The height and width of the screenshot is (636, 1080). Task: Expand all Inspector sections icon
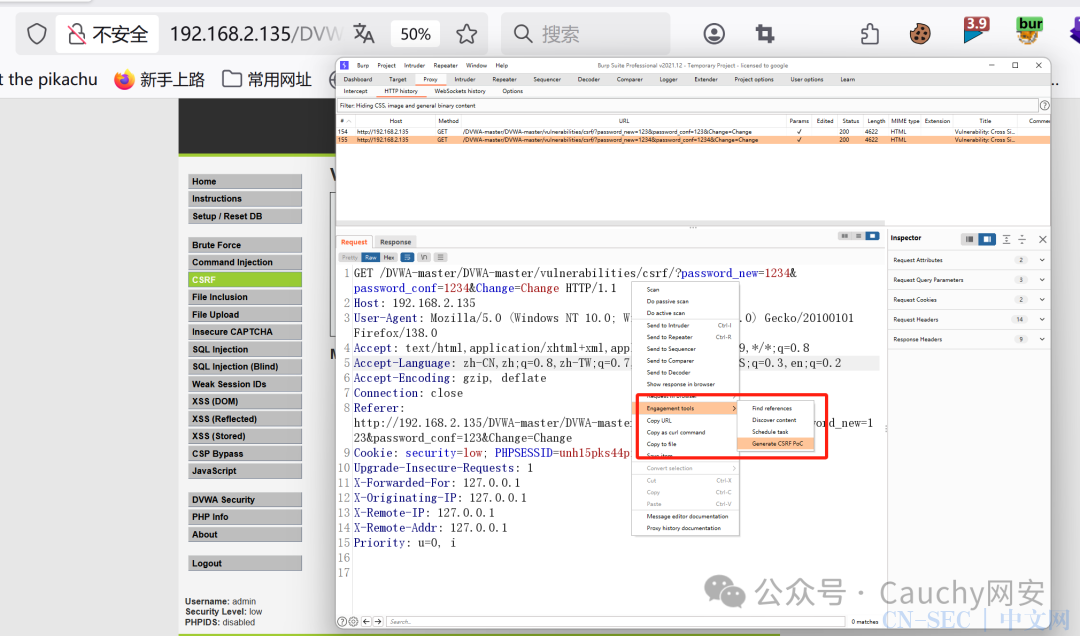coord(1006,239)
